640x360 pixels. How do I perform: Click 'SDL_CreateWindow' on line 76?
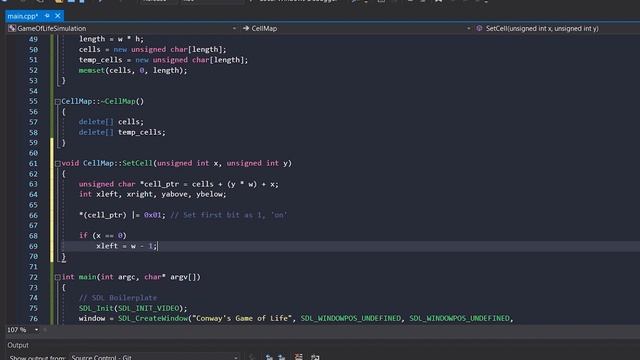153,318
